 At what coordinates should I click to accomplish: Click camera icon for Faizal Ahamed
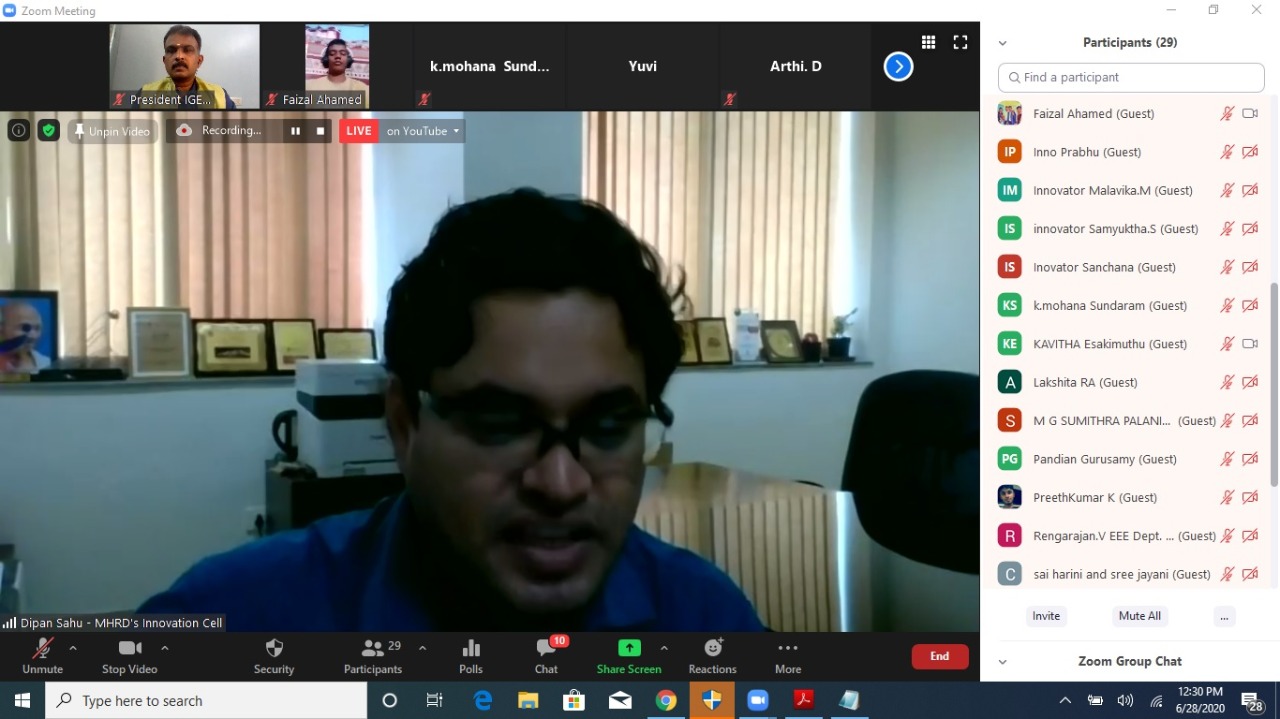(1250, 114)
